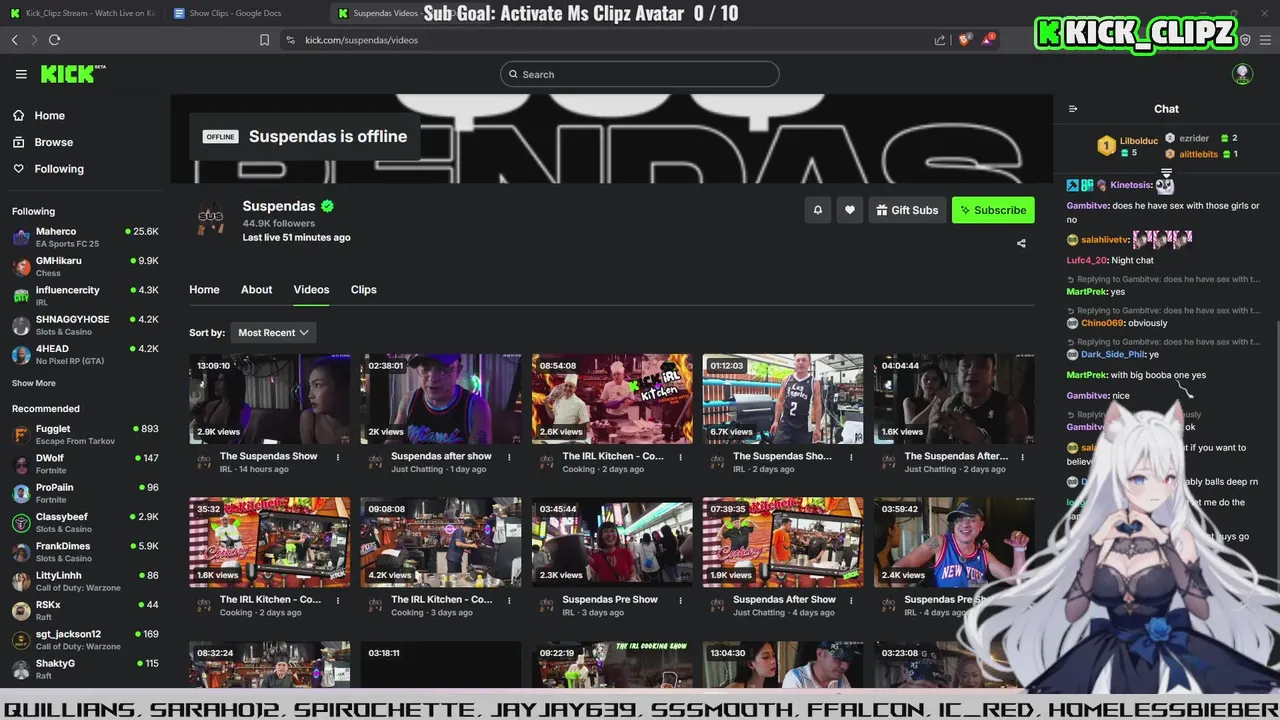
Task: Click the Suspendas channel avatar
Action: pos(211,216)
